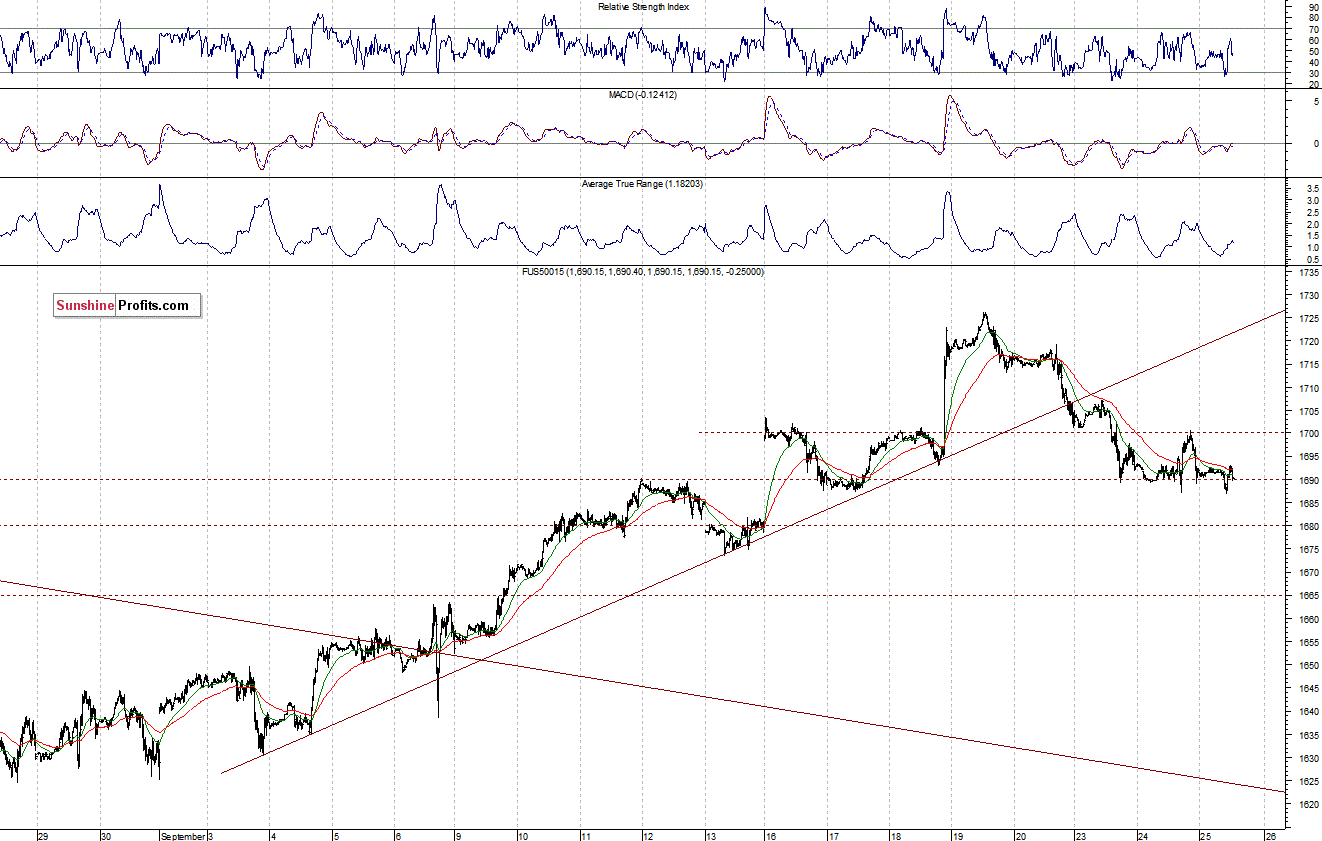Screen dimensions: 1322x841
Task: Click the 90 label on RSI axis
Action: click(1312, 7)
